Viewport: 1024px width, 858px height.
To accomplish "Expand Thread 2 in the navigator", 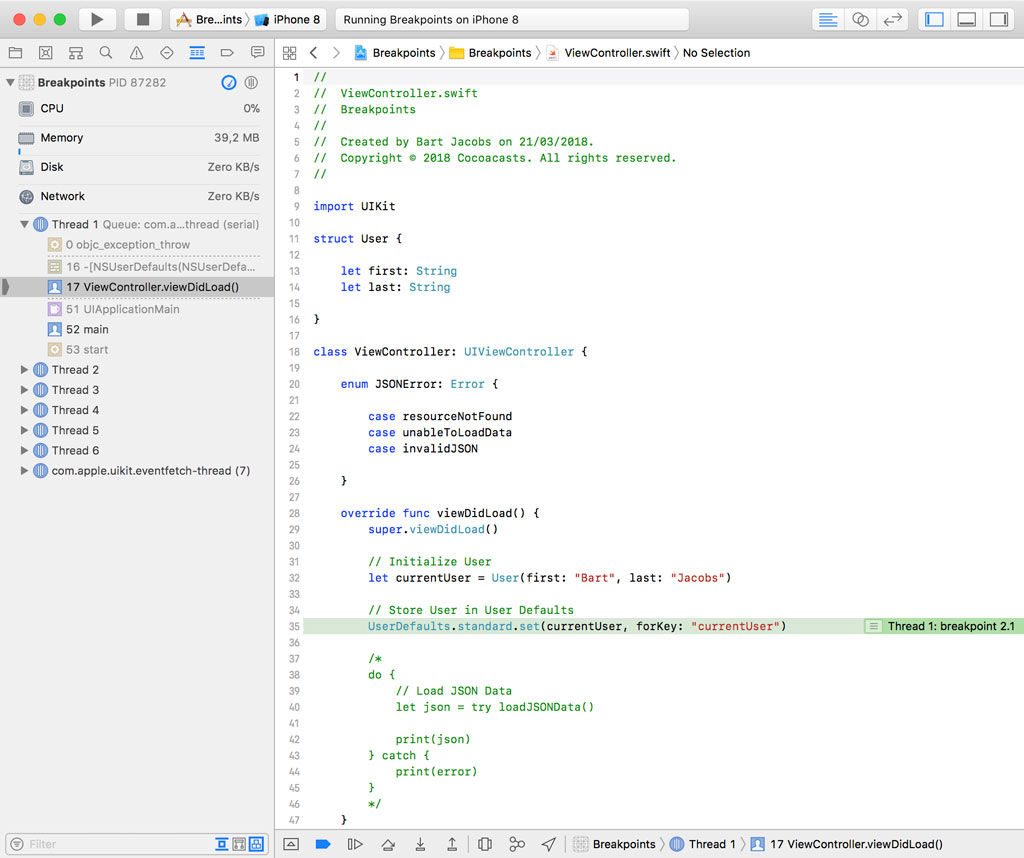I will pos(24,369).
